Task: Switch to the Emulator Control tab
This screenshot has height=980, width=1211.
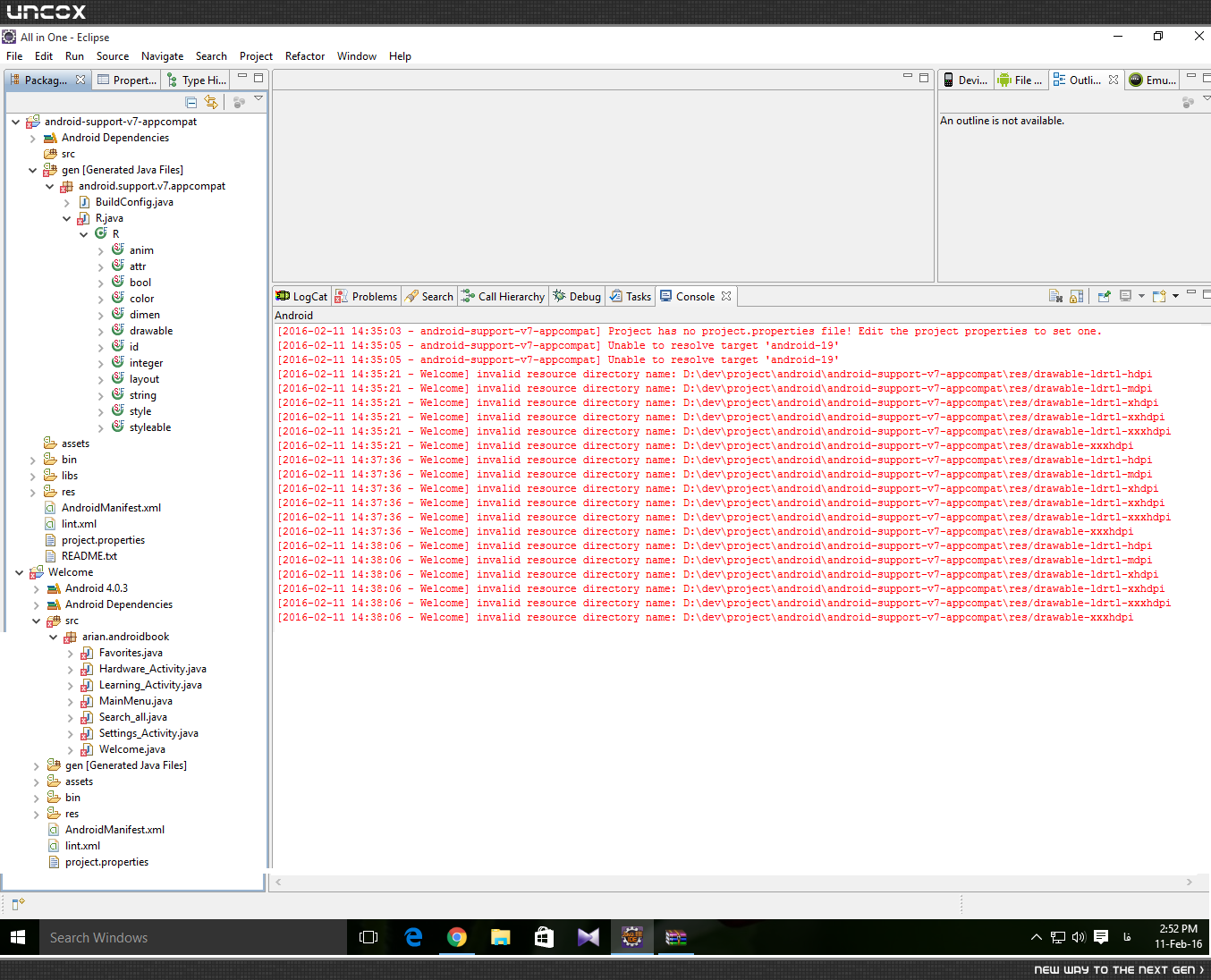Action: coord(1153,80)
